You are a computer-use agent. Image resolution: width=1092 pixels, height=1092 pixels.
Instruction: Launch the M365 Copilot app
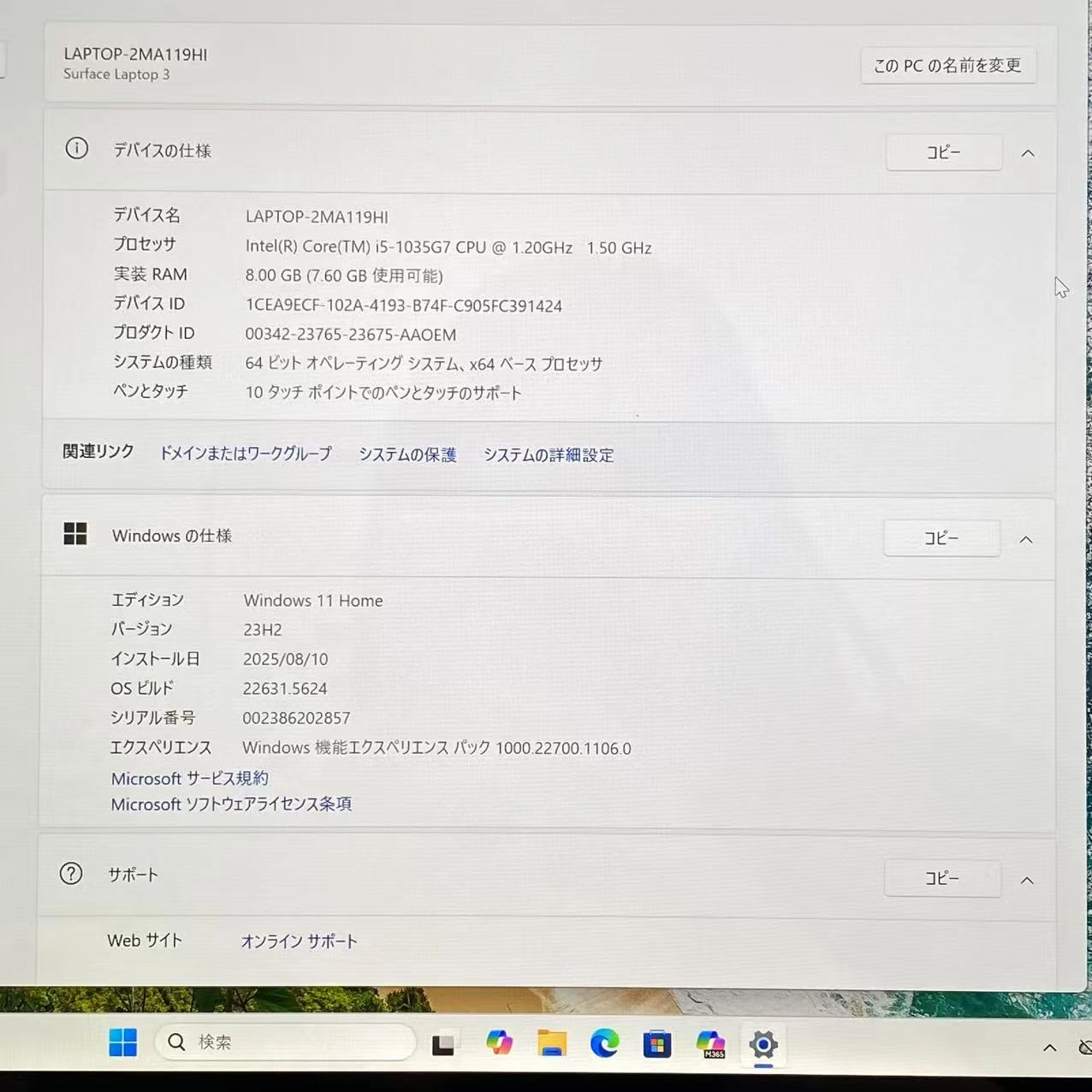tap(710, 1044)
